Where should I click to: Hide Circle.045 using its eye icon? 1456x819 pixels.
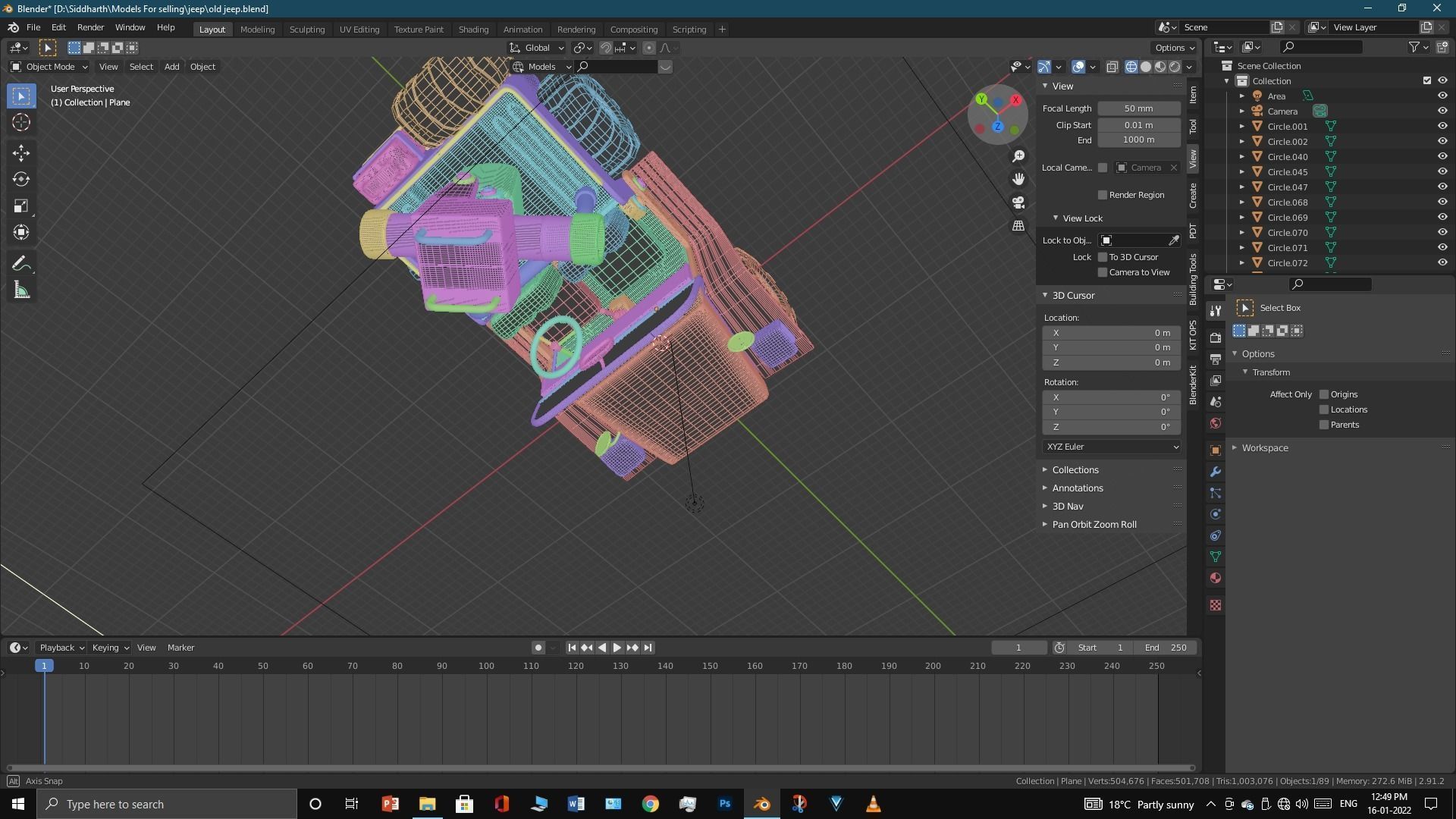(x=1442, y=172)
